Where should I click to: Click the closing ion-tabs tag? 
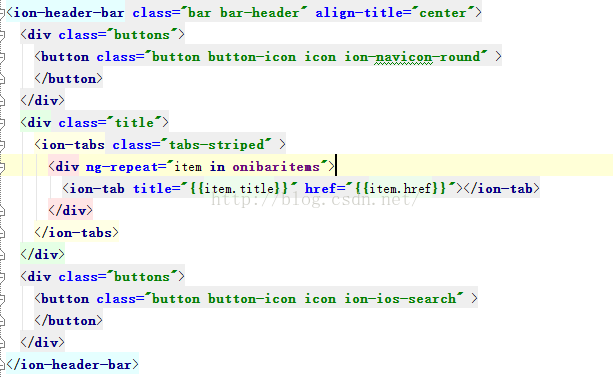click(x=76, y=233)
